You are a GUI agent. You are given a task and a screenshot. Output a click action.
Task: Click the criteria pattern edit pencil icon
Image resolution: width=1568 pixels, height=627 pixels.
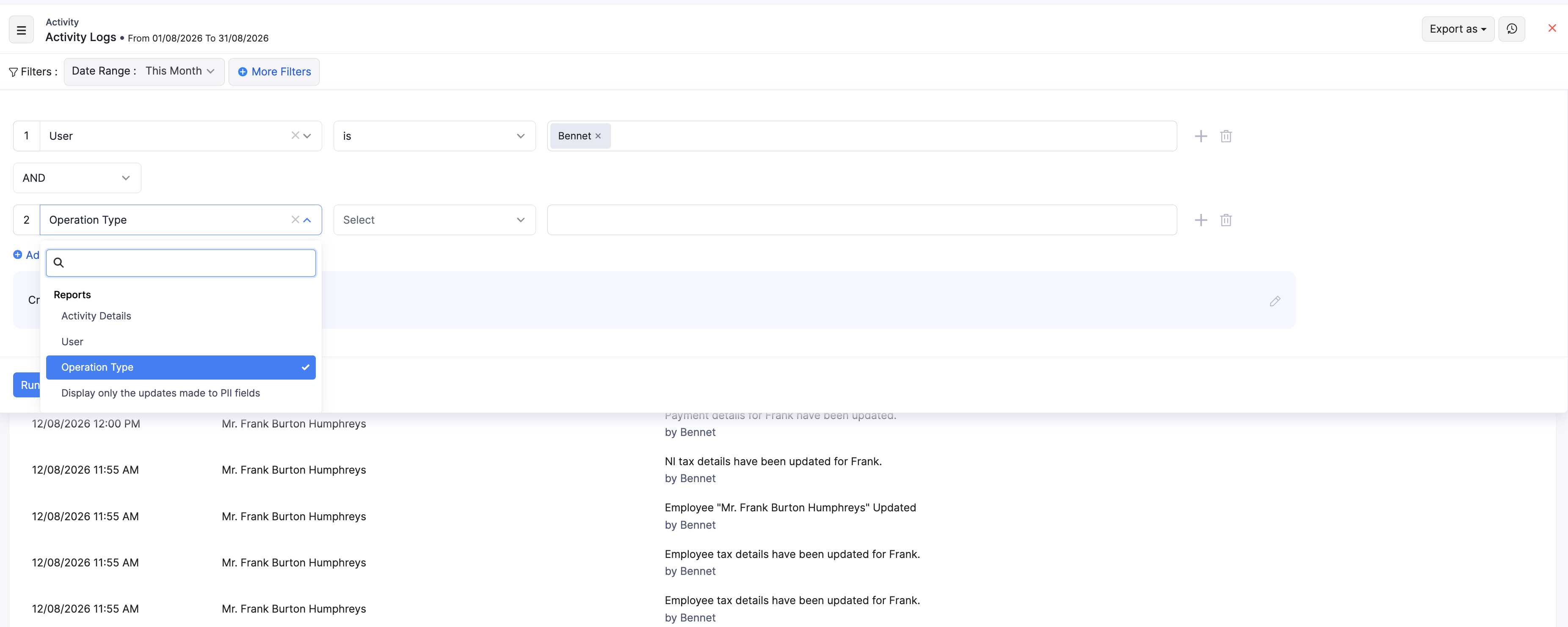click(1275, 301)
